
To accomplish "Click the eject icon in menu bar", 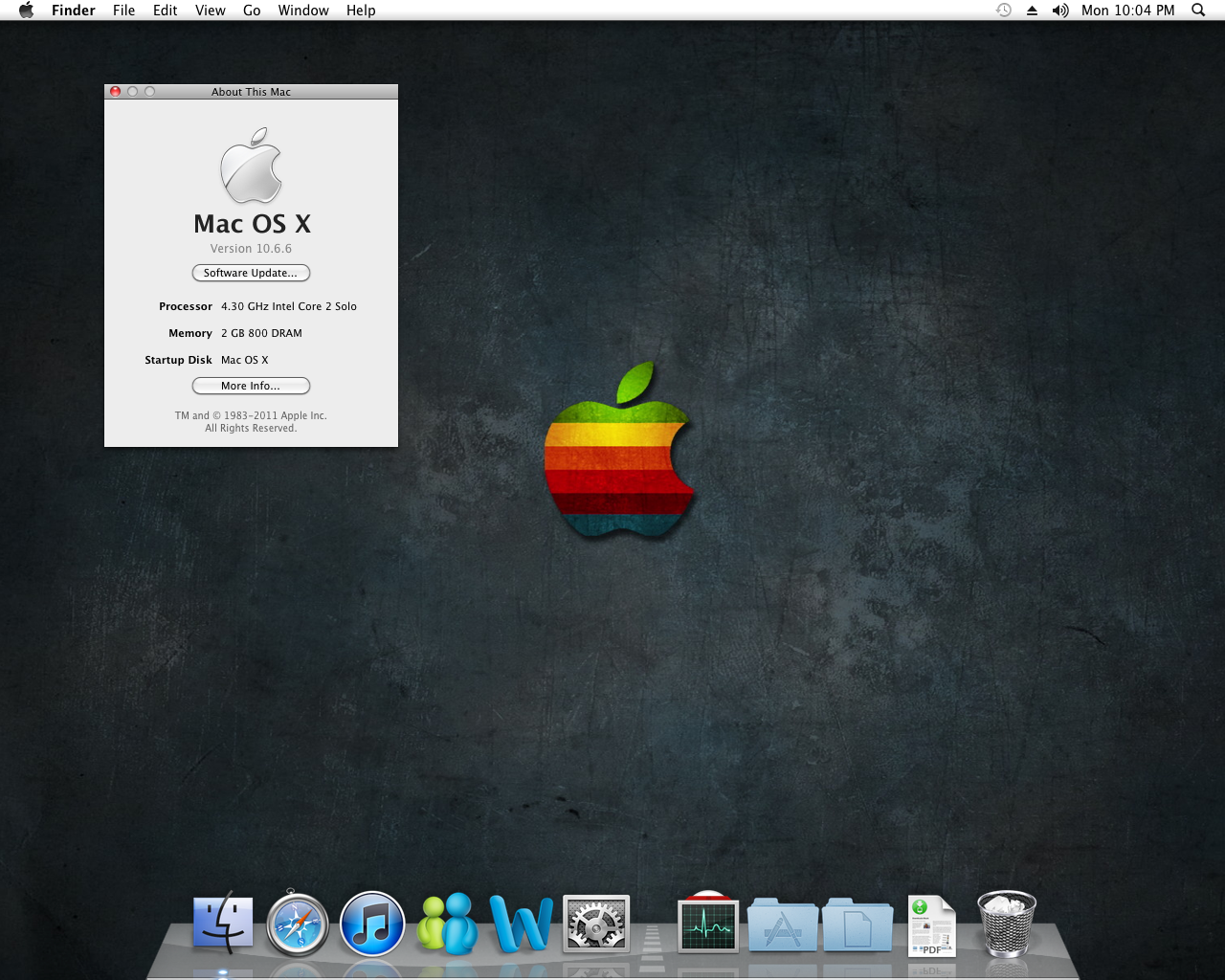I will click(x=1032, y=11).
